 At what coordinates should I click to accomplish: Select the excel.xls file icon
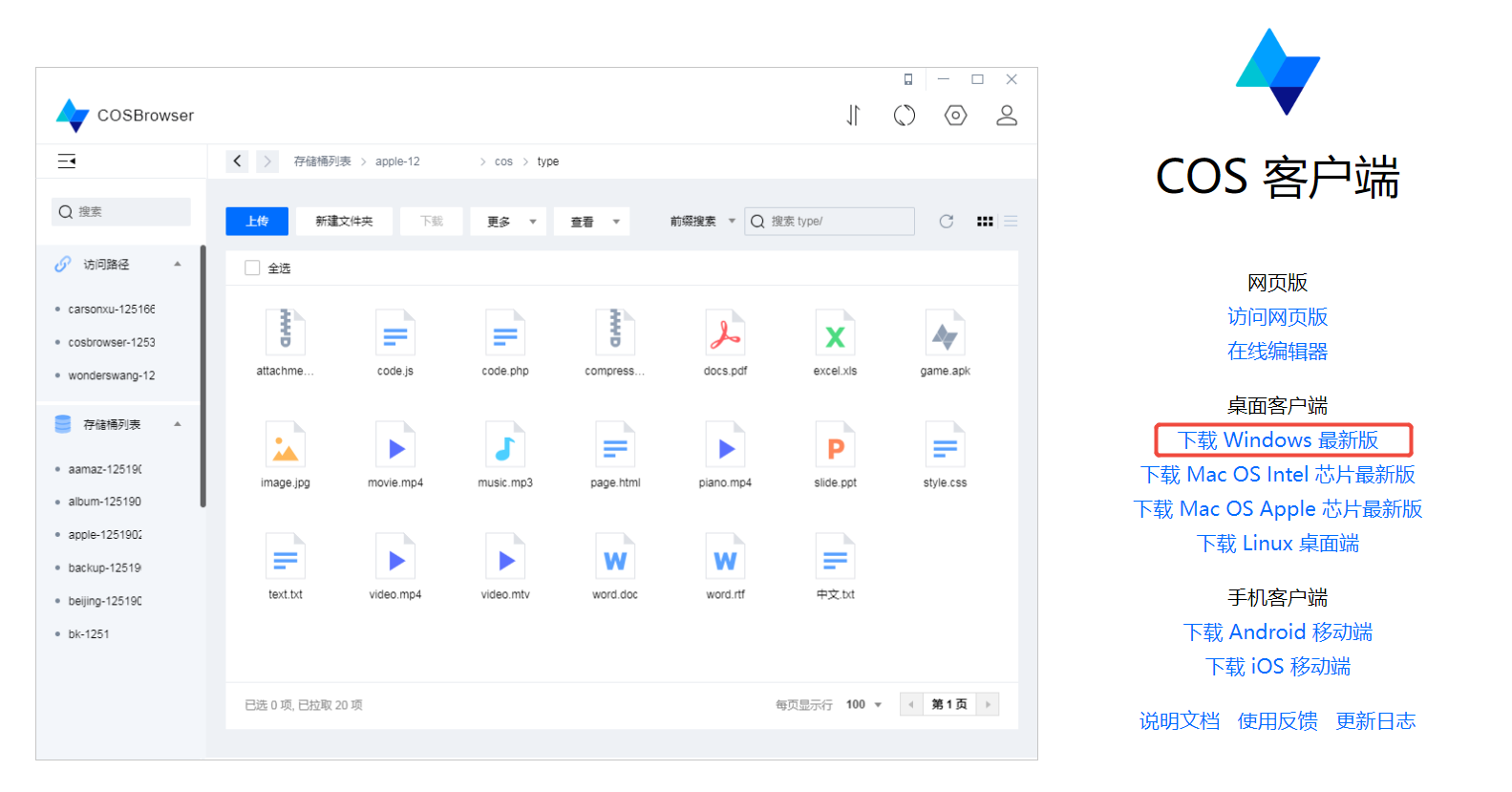836,332
